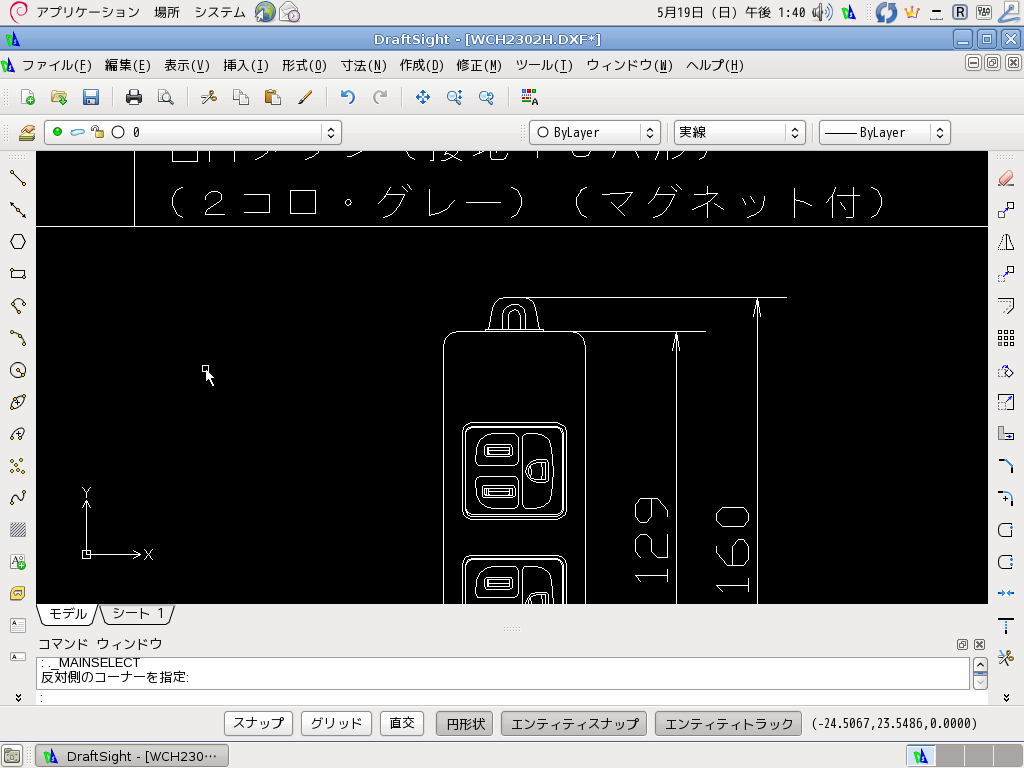Click command window scroll up arrow
The height and width of the screenshot is (768, 1024).
(x=980, y=665)
